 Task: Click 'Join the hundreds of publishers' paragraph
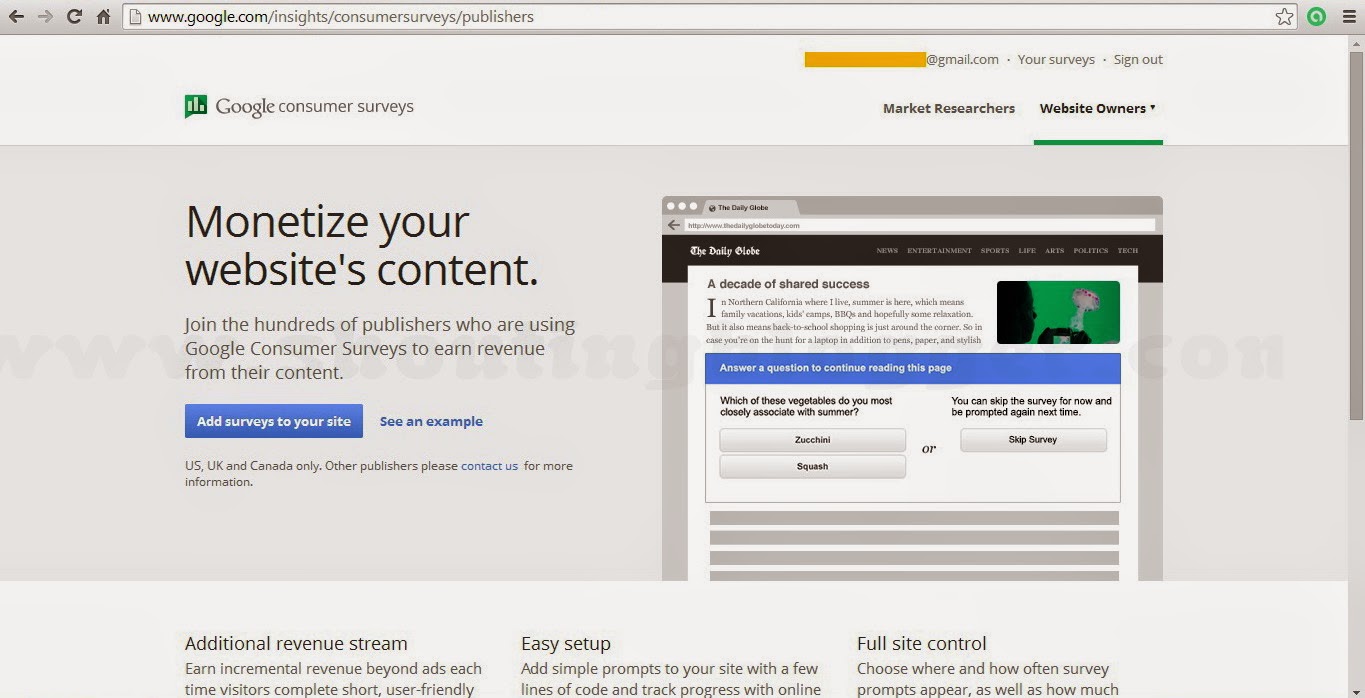point(380,348)
